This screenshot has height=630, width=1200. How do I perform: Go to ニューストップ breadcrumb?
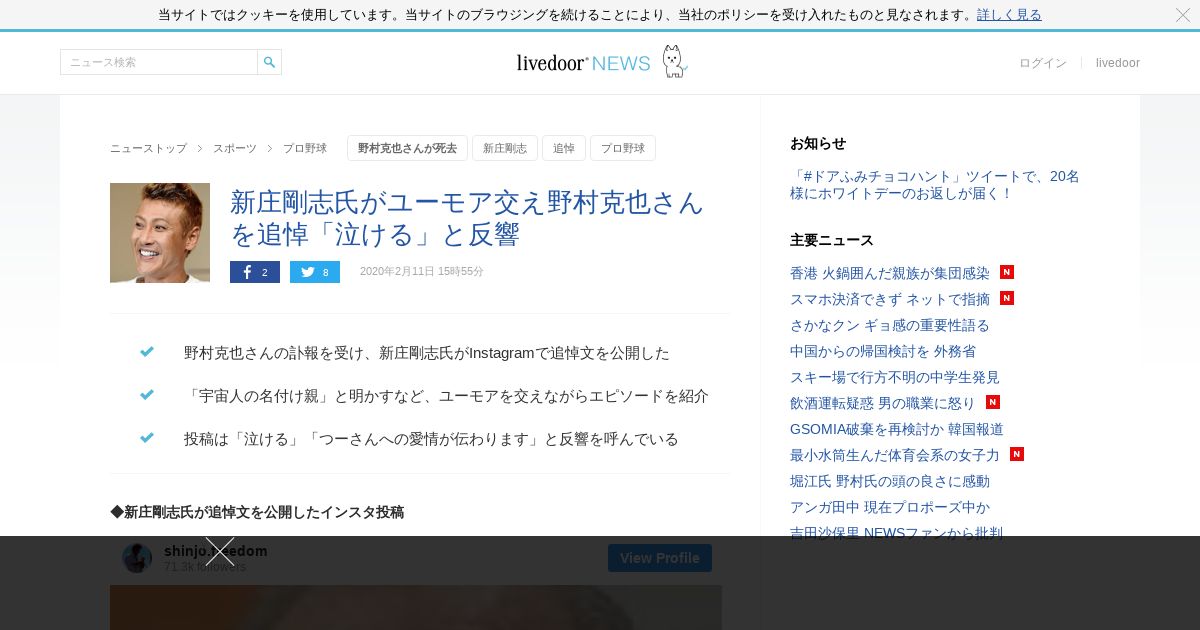pyautogui.click(x=148, y=148)
